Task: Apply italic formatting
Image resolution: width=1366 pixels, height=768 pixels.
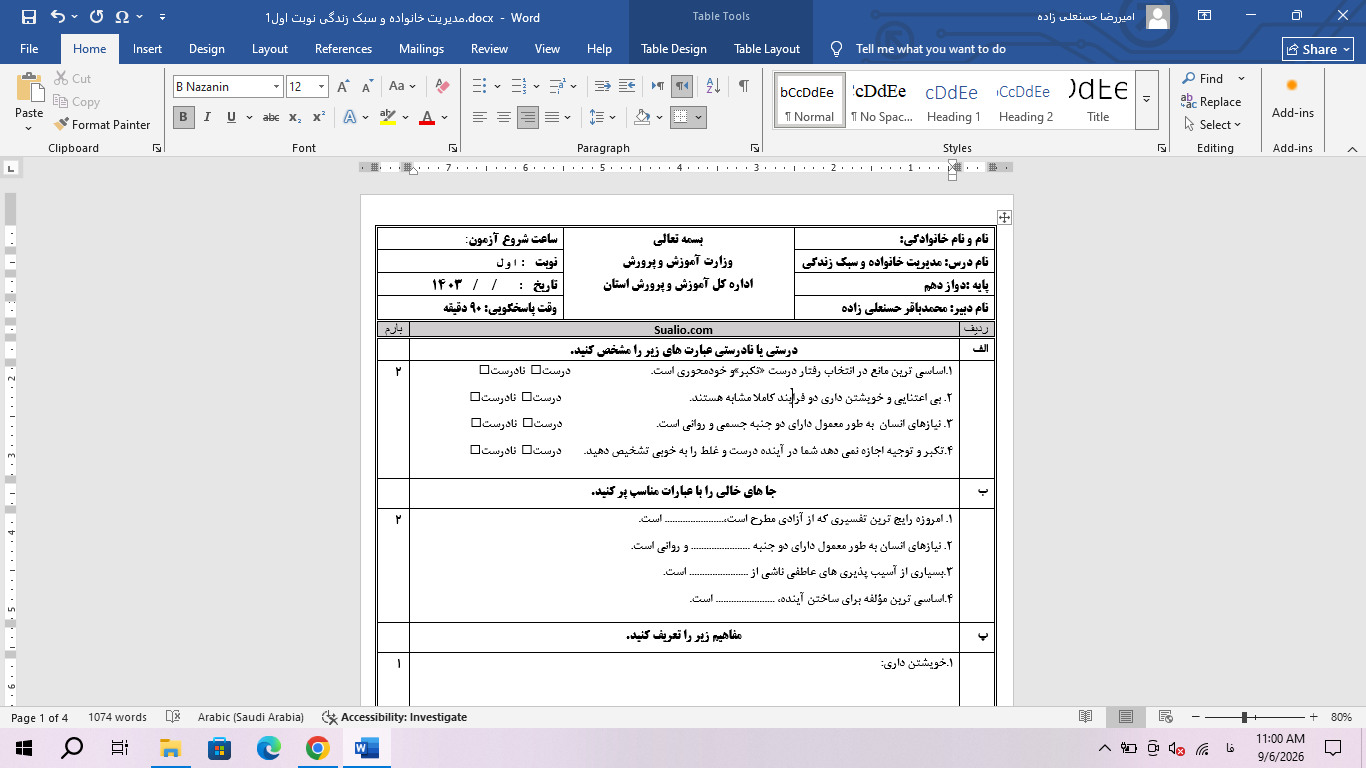Action: (207, 117)
